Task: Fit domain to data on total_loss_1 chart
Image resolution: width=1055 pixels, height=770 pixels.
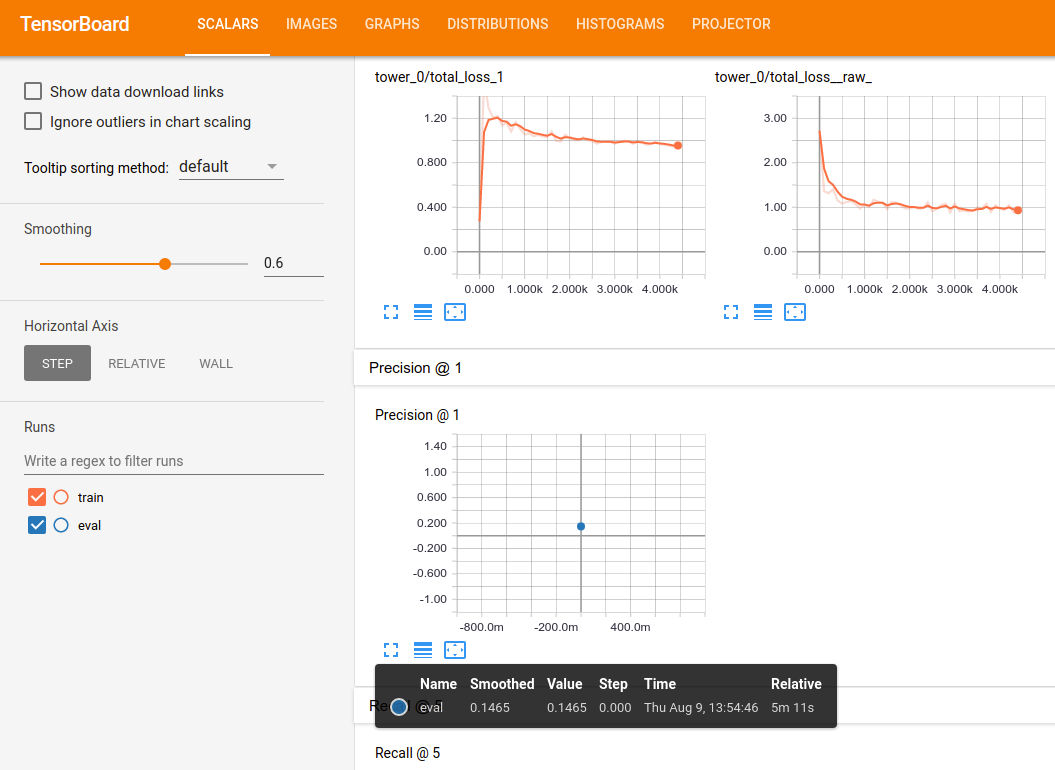Action: (455, 312)
